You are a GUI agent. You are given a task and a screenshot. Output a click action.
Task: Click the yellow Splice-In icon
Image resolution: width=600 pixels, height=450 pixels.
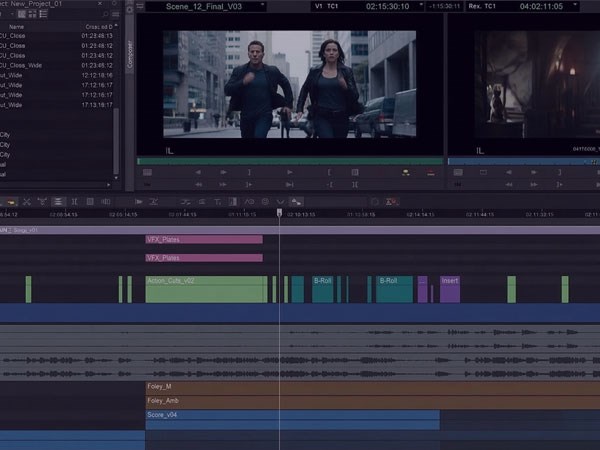click(406, 172)
